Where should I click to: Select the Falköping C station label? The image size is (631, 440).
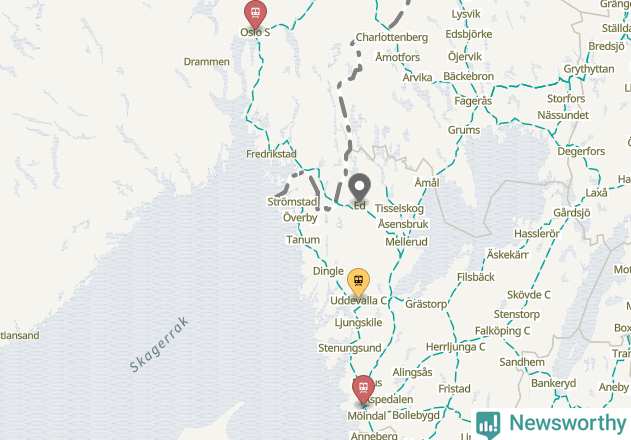tap(502, 331)
